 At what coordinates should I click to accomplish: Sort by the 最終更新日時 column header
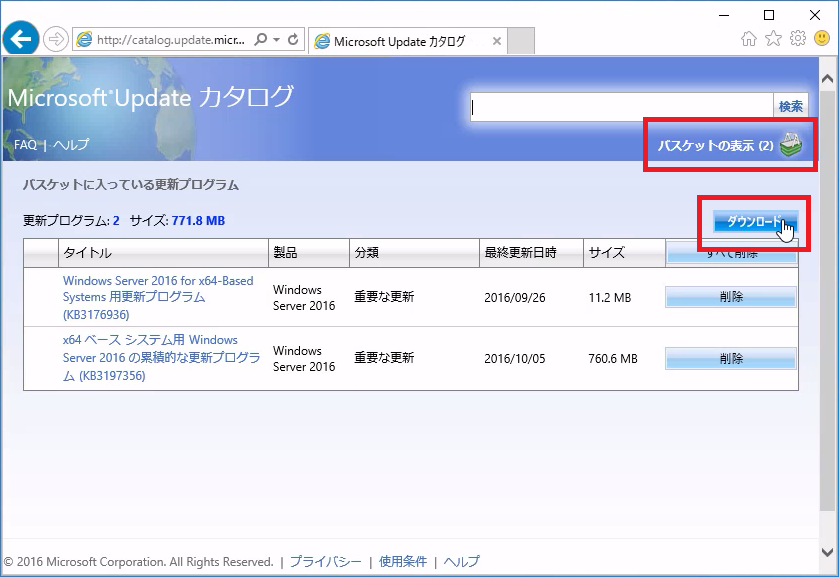point(531,253)
